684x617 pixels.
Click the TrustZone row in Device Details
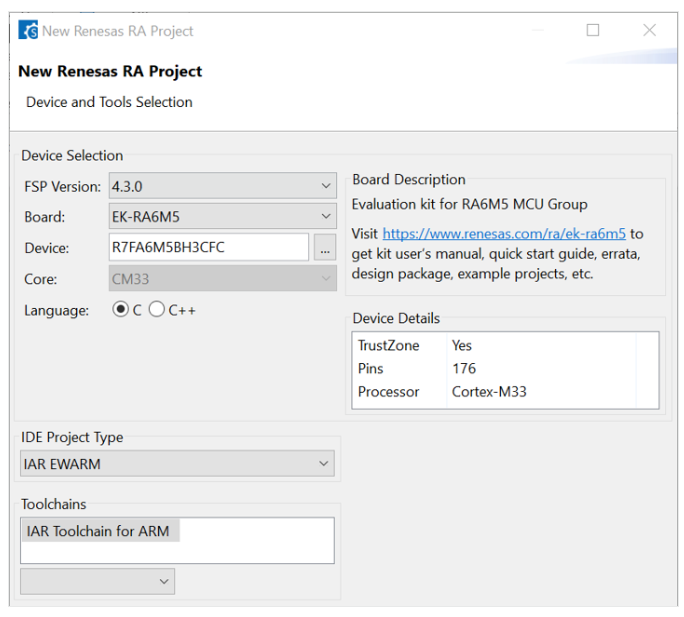coord(505,345)
